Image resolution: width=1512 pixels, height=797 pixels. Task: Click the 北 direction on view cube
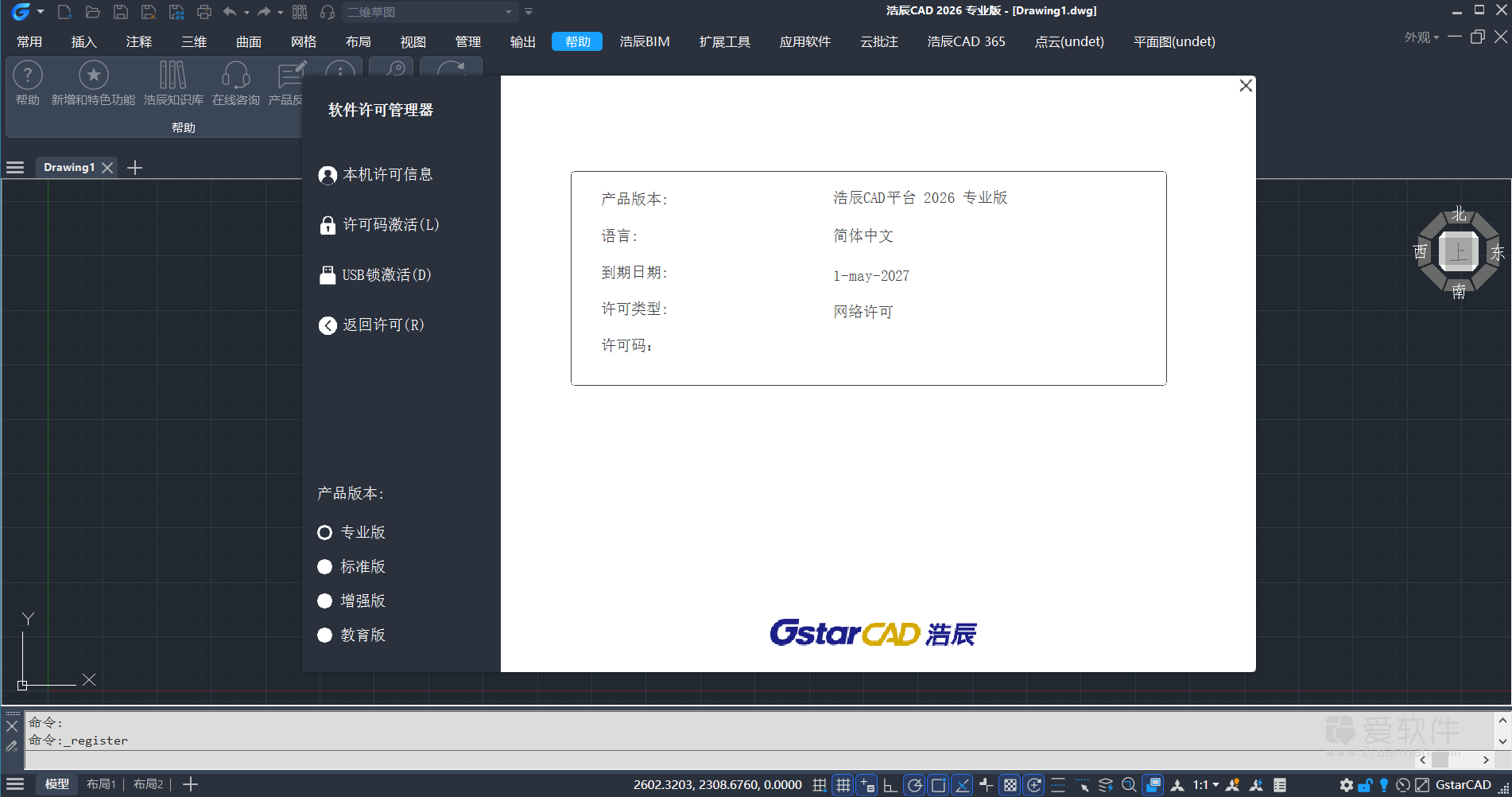1458,214
